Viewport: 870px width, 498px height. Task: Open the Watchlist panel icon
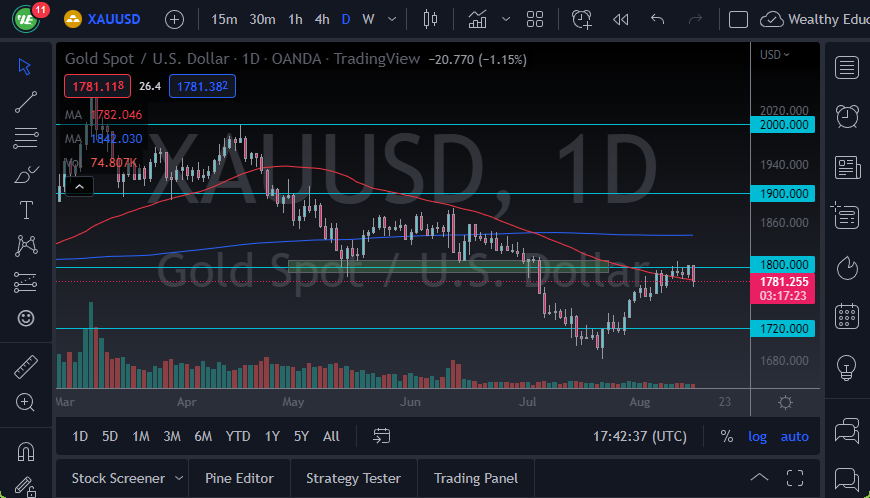click(x=847, y=67)
